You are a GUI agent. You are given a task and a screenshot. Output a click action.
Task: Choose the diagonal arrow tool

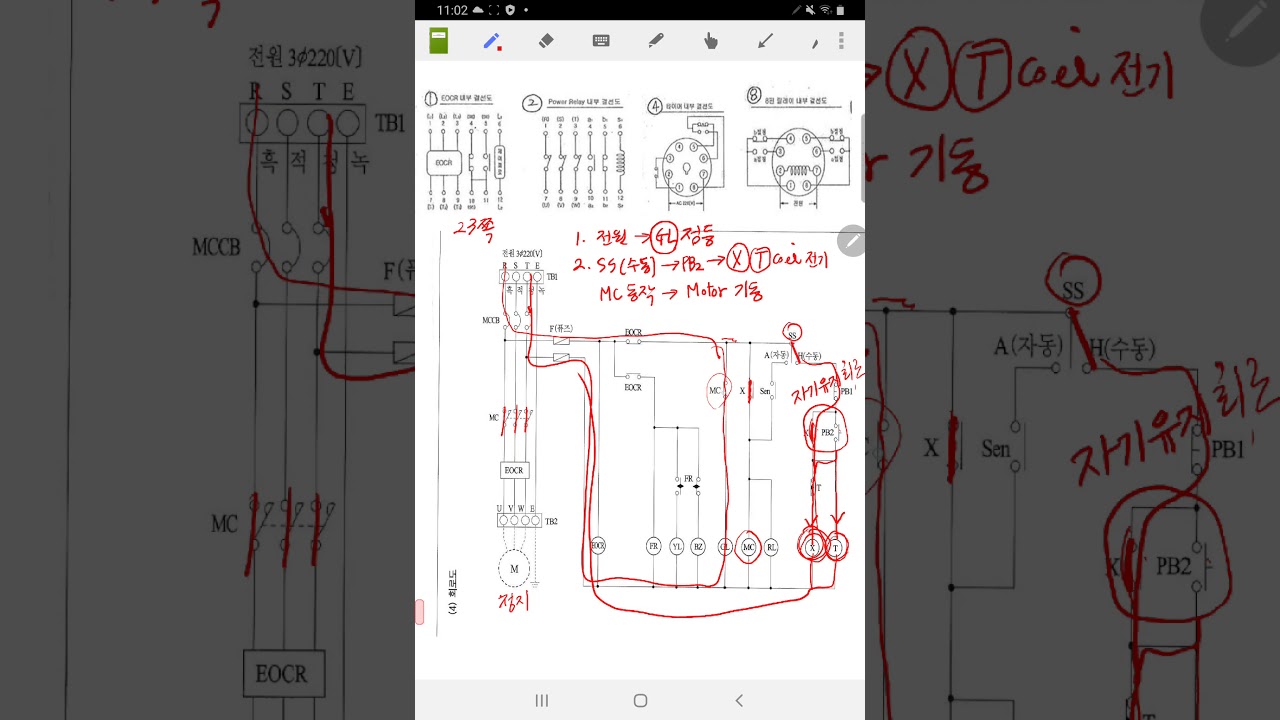pos(765,41)
